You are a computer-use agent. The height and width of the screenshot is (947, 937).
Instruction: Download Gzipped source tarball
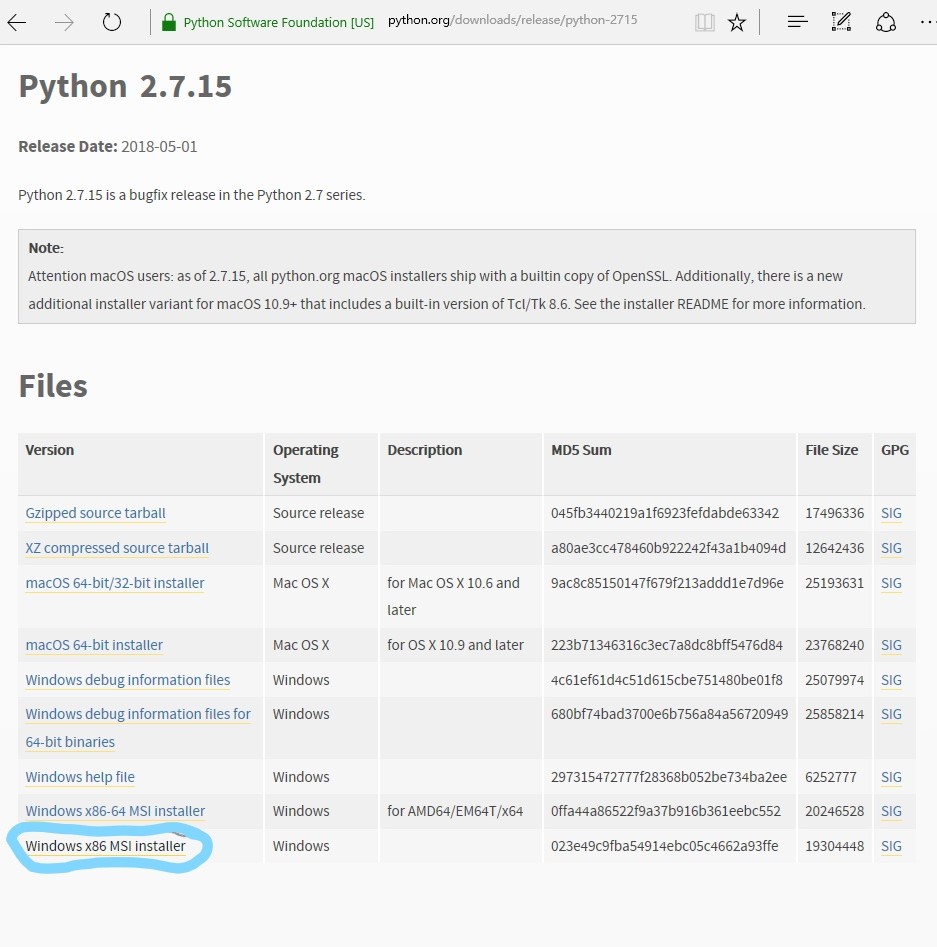pyautogui.click(x=95, y=513)
